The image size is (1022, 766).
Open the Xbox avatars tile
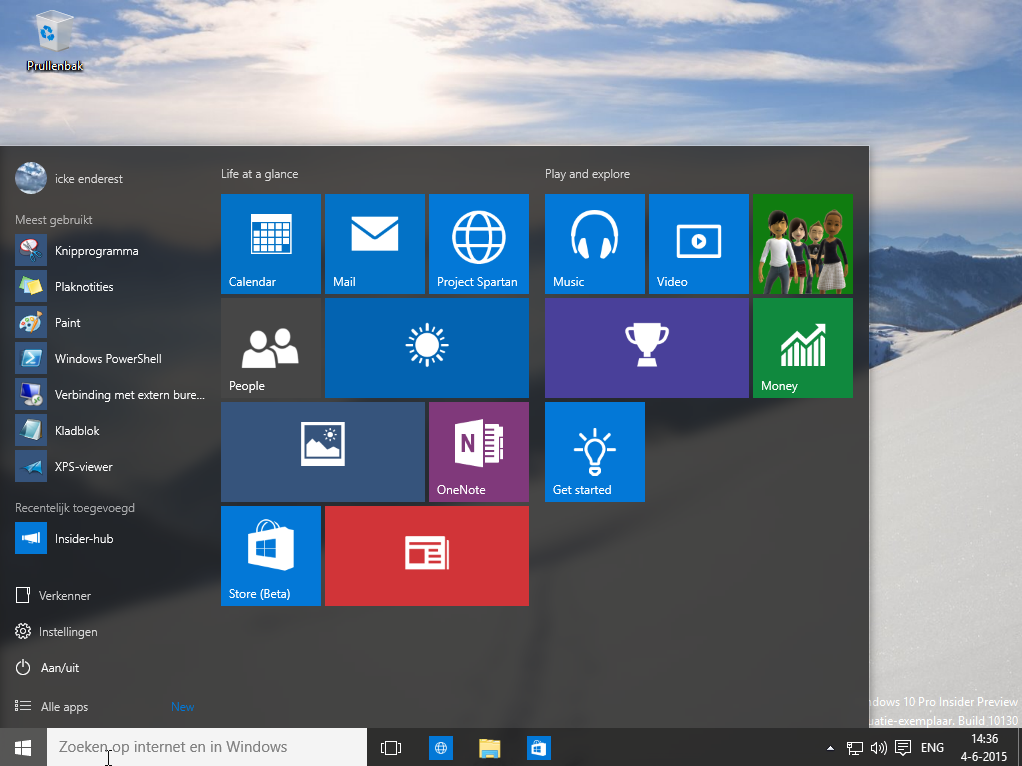802,243
